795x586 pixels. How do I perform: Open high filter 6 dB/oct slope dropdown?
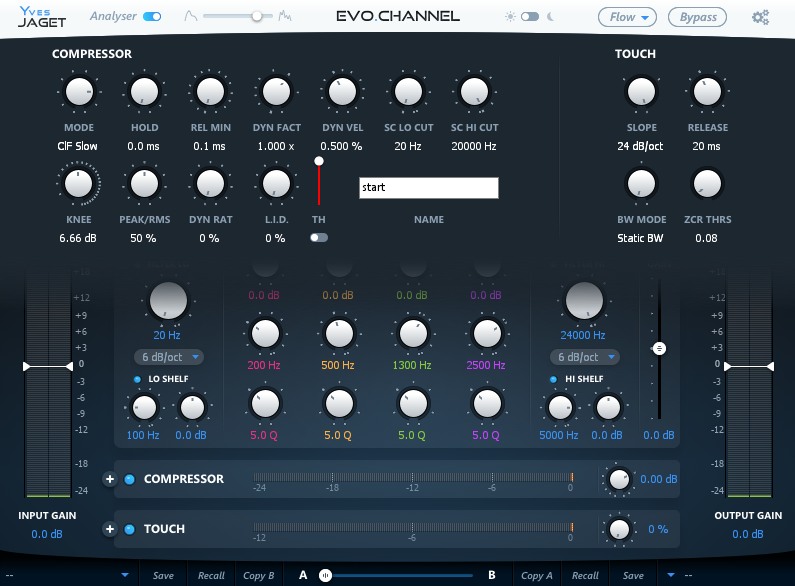[585, 357]
